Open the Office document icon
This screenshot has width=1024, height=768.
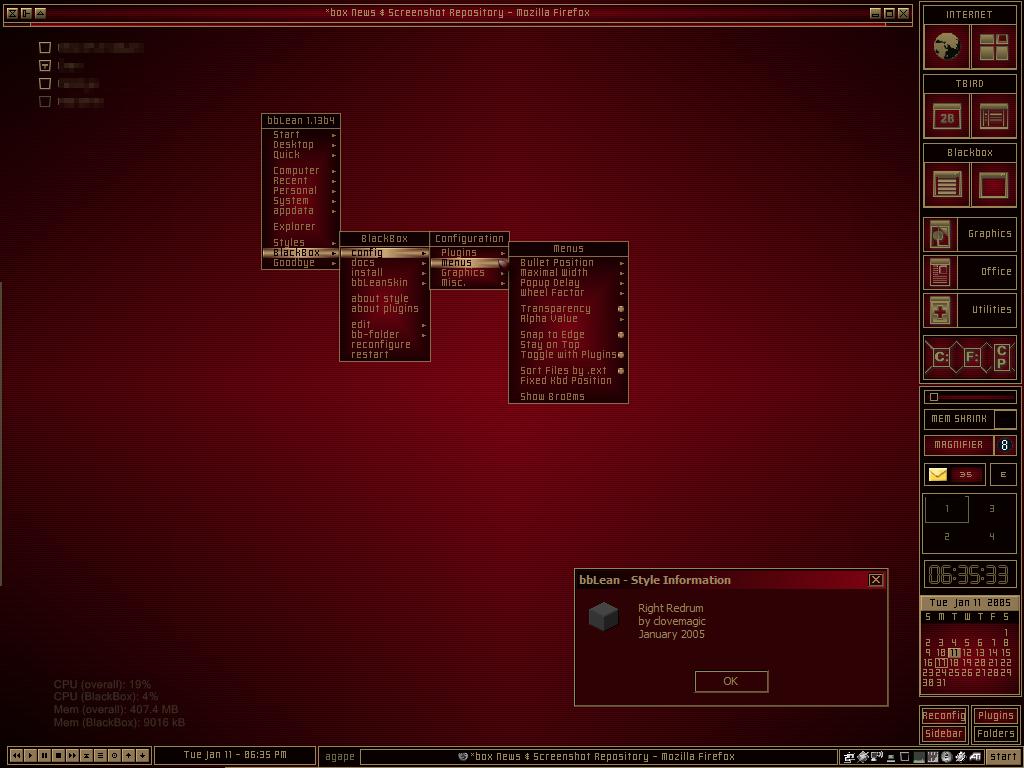pyautogui.click(x=940, y=272)
